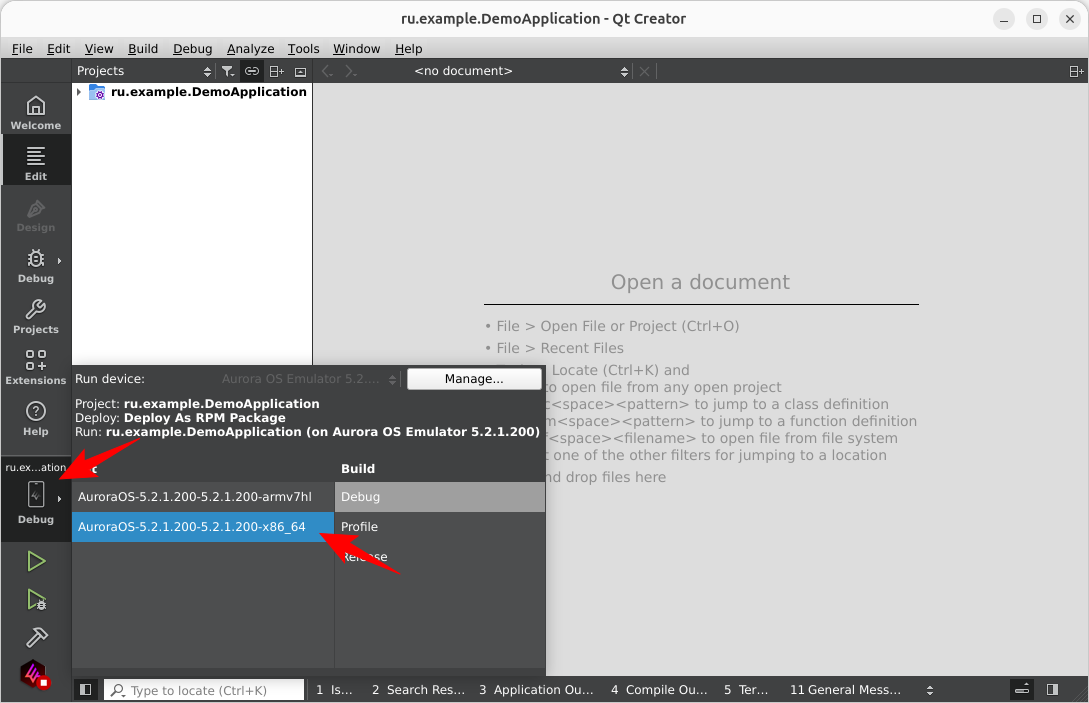Screen dimensions: 1089x703
Task: Click the Aurora OS emulator icon
Action: click(x=33, y=673)
